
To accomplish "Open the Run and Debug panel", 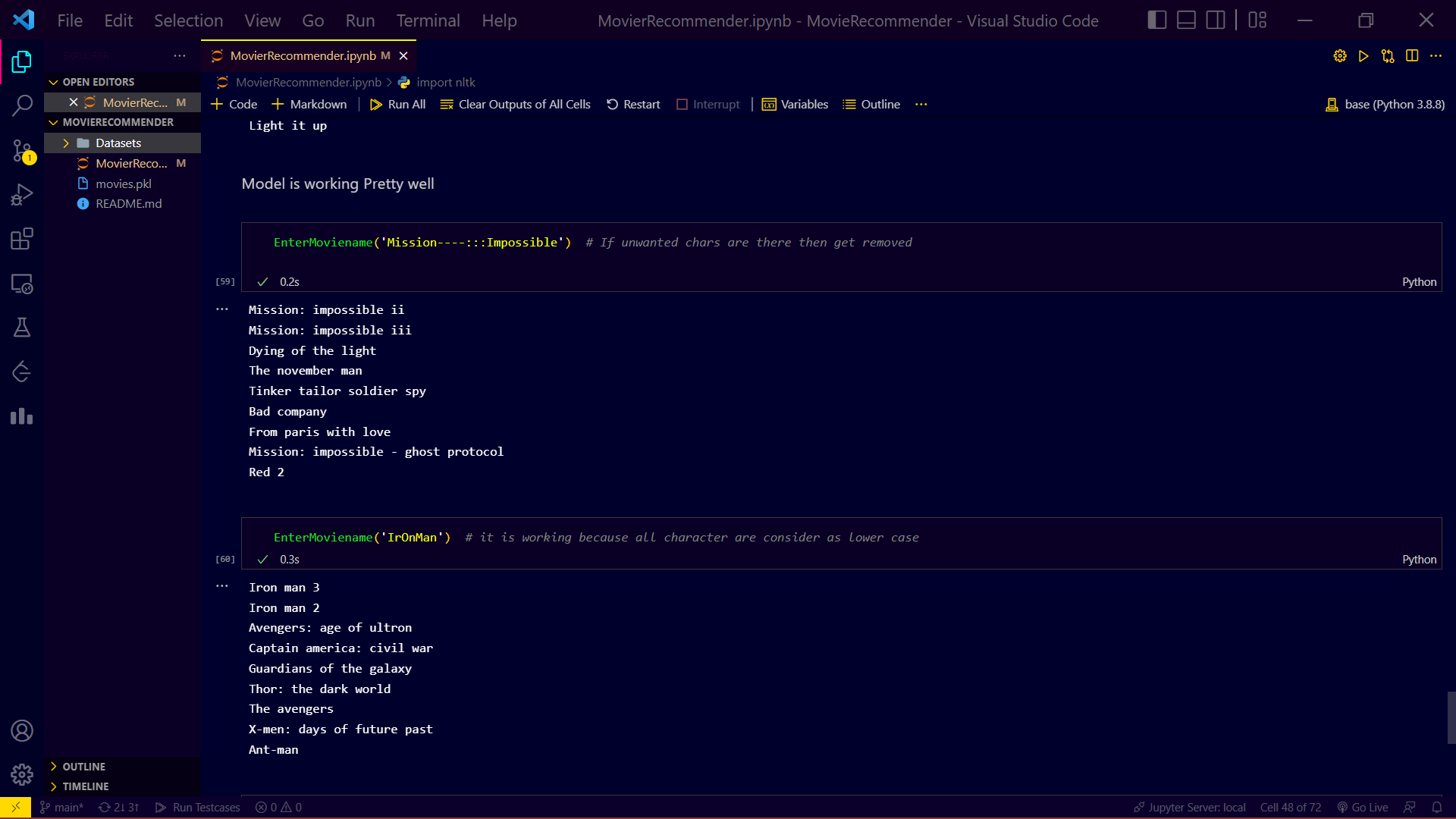I will 22,194.
